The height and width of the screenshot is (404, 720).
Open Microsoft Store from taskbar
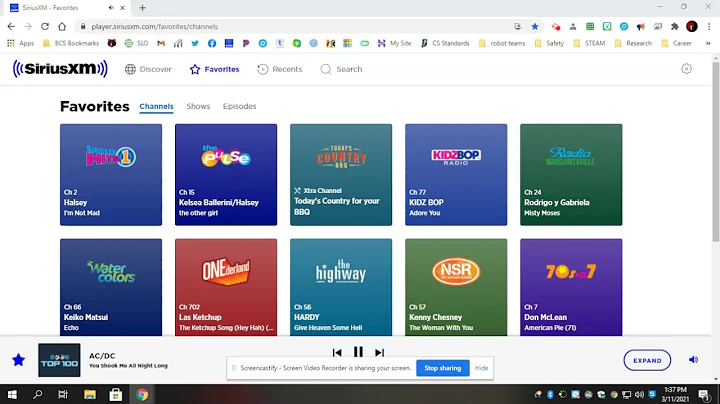pyautogui.click(x=116, y=394)
